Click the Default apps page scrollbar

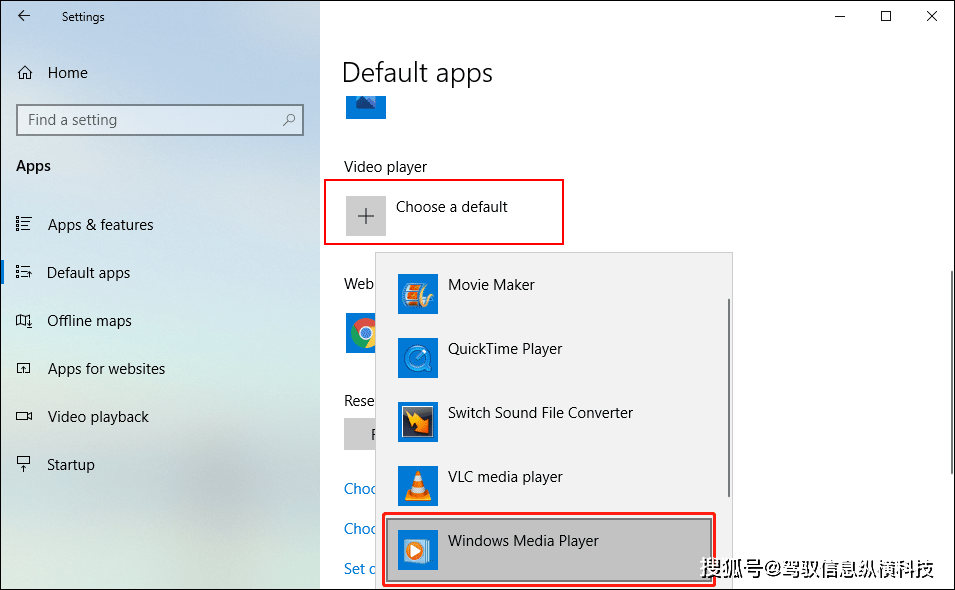pos(952,373)
